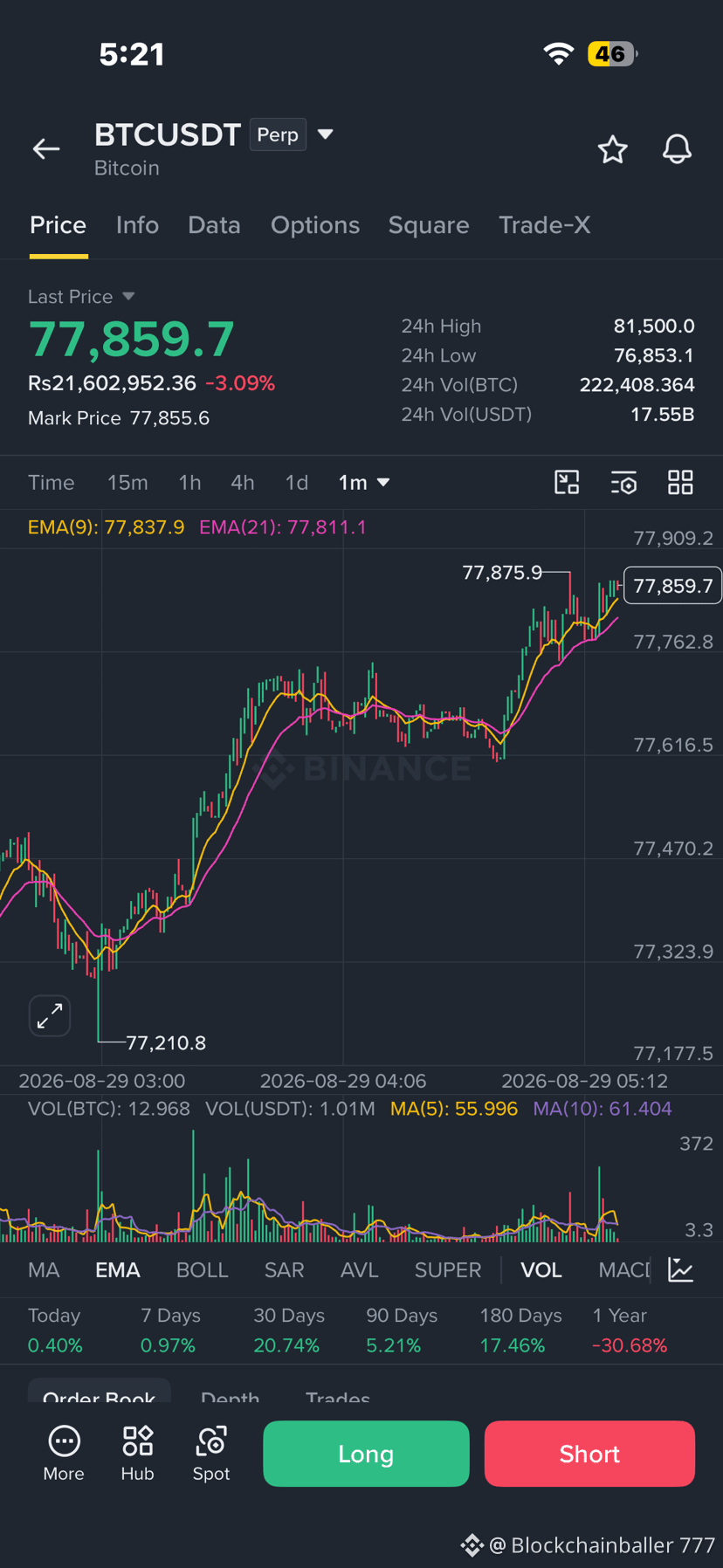This screenshot has width=723, height=1568.
Task: Switch to the Square tab
Action: pos(429,225)
